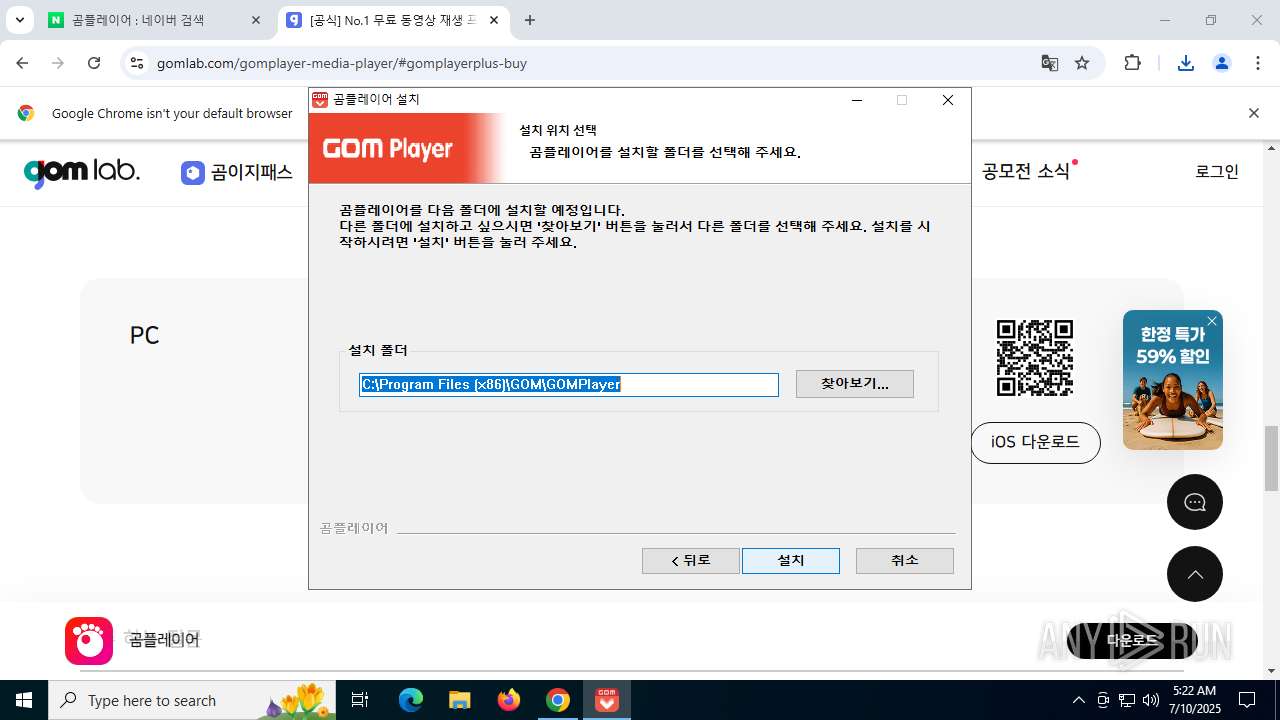The image size is (1280, 720).
Task: Click the network tray icon
Action: [x=1127, y=700]
